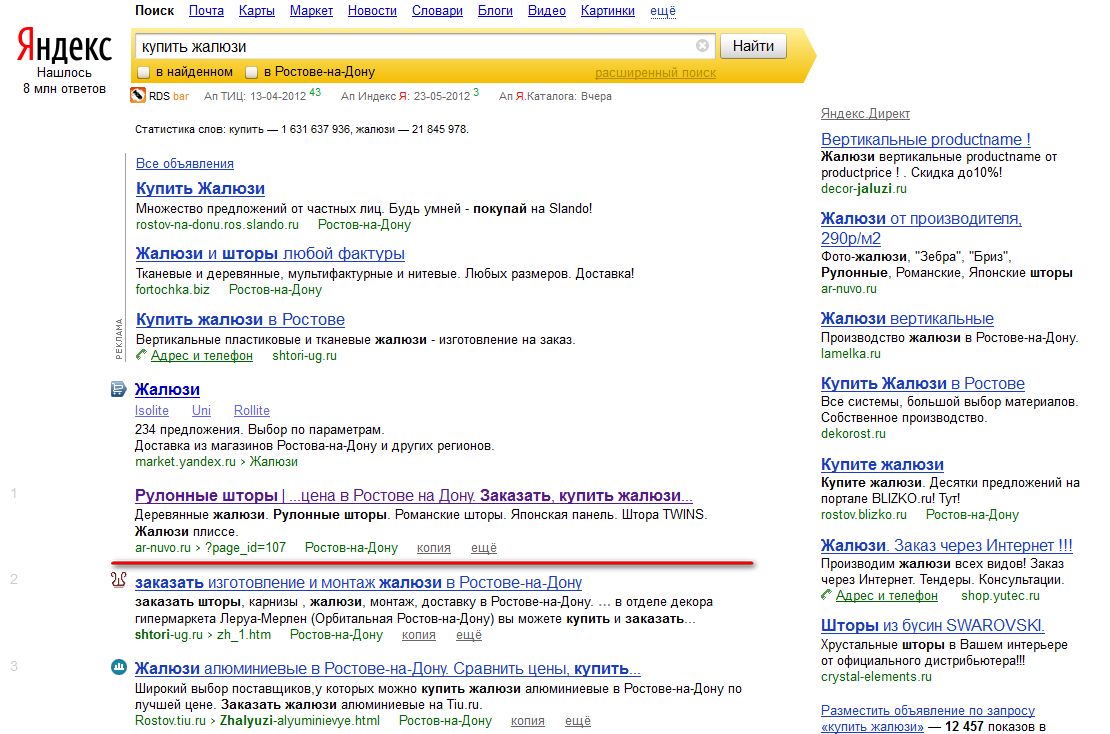
Task: Click the market.yandex.ru > Жалюзи green URL
Action: 216,461
